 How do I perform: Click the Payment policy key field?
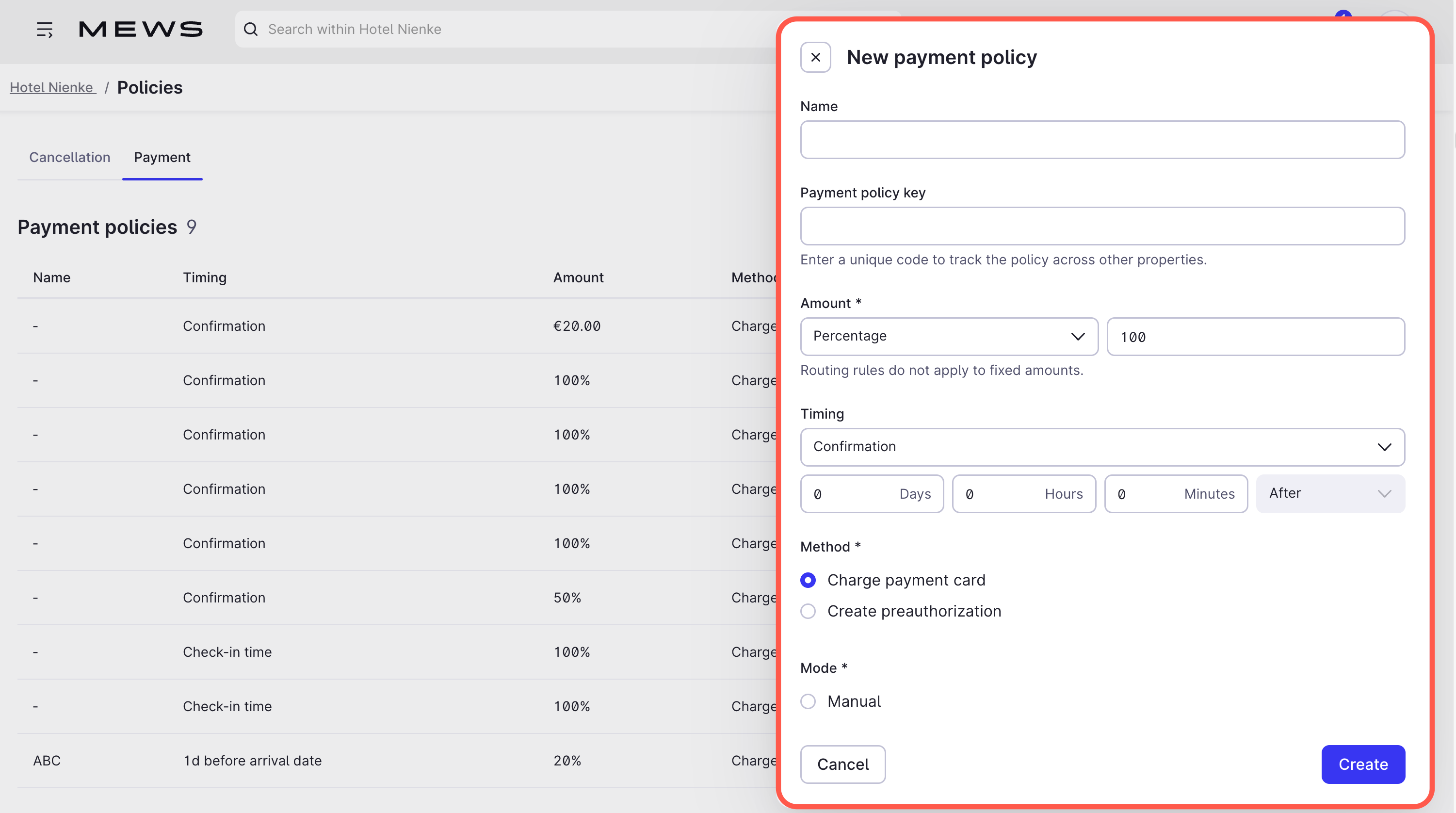(x=1101, y=226)
